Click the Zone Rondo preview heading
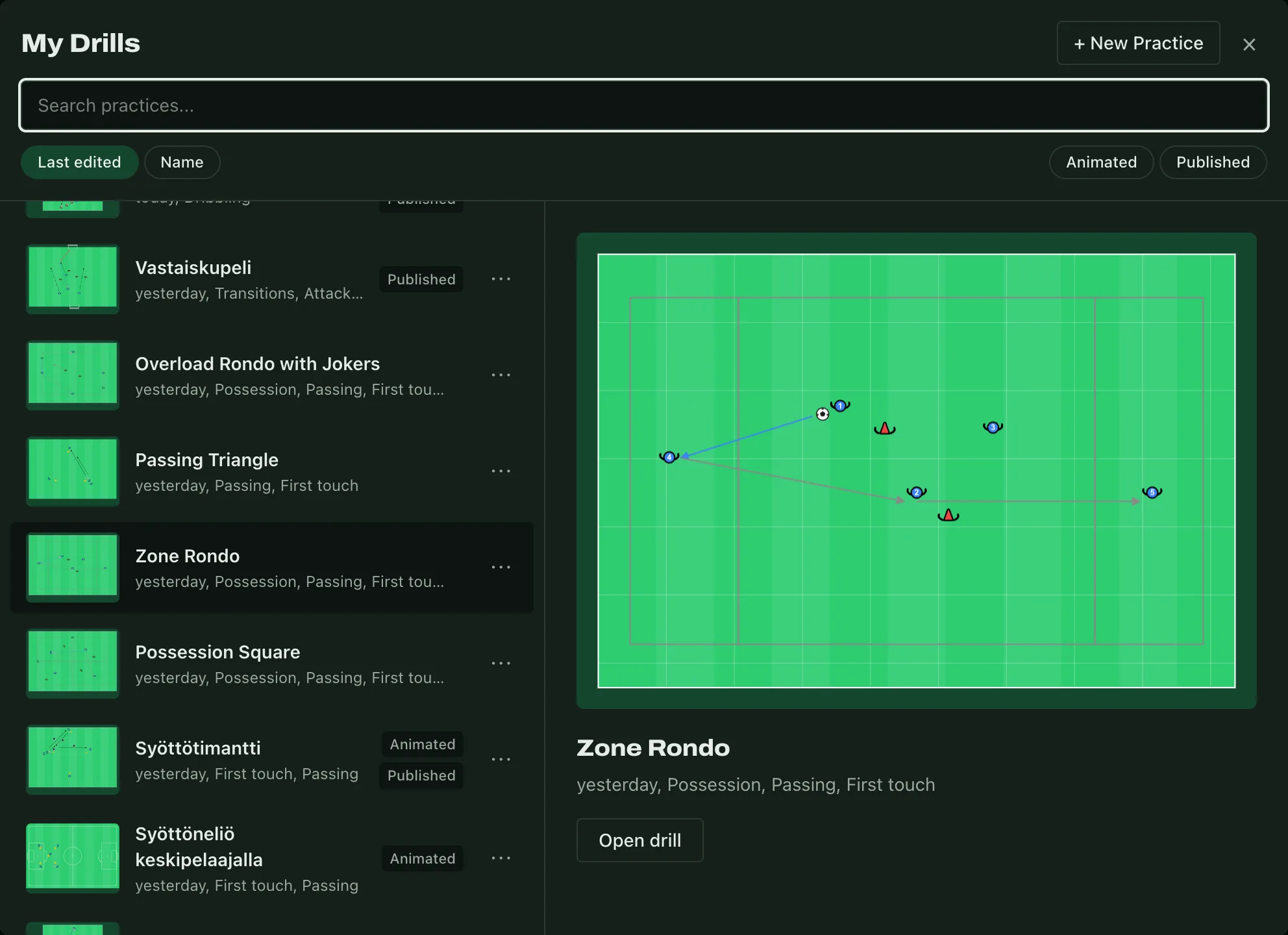The width and height of the screenshot is (1288, 935). pos(653,748)
